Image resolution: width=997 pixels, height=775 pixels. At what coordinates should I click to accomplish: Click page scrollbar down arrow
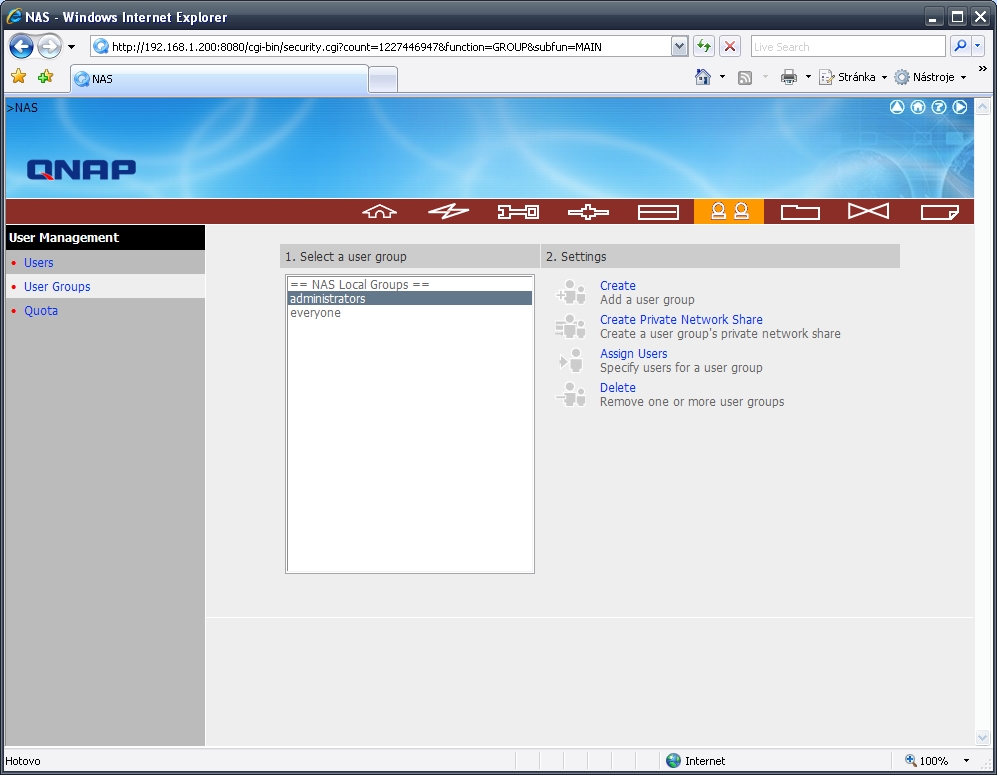click(982, 737)
